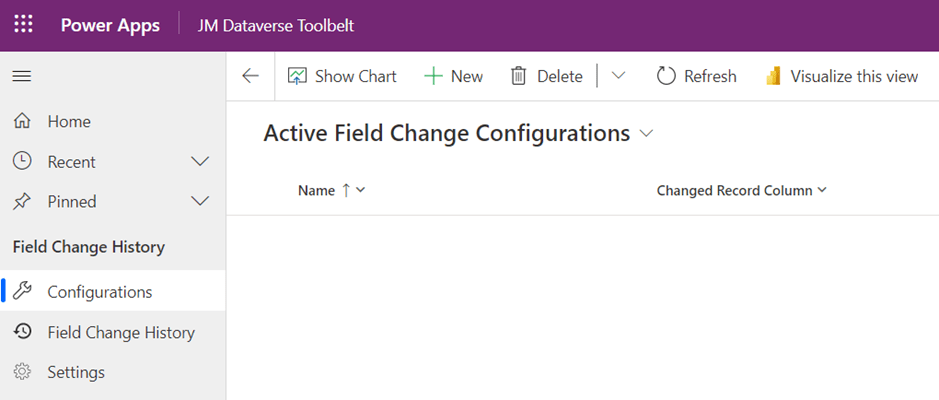939x400 pixels.
Task: Expand the Pinned section chevron
Action: click(x=200, y=202)
